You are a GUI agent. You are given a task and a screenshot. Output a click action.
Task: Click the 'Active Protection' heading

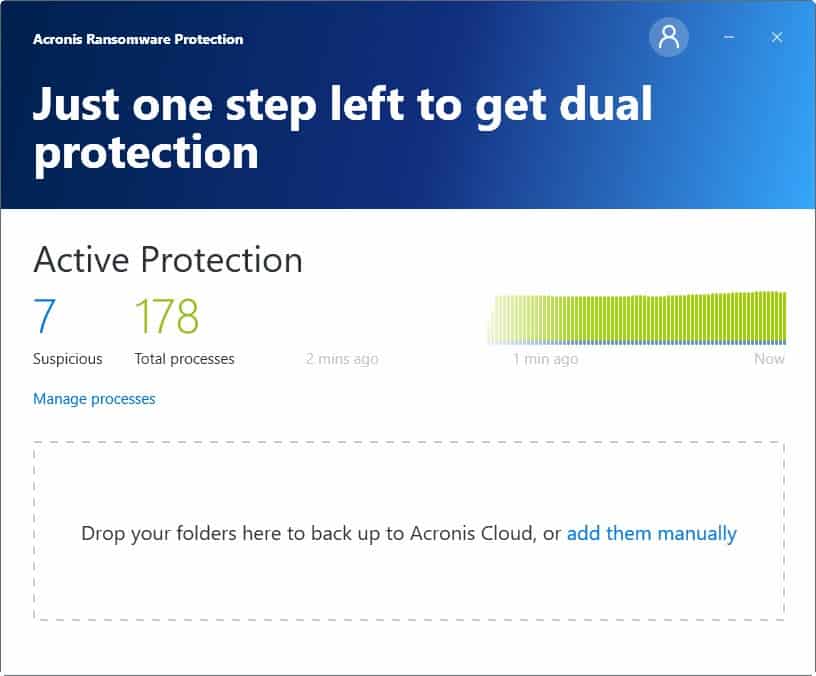168,260
